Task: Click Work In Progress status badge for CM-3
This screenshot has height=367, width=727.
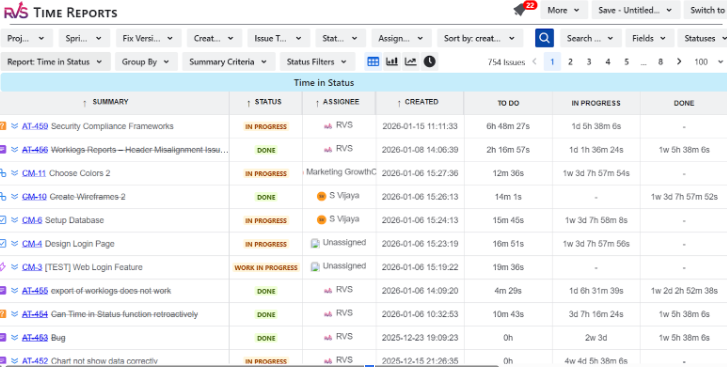Action: coord(266,267)
